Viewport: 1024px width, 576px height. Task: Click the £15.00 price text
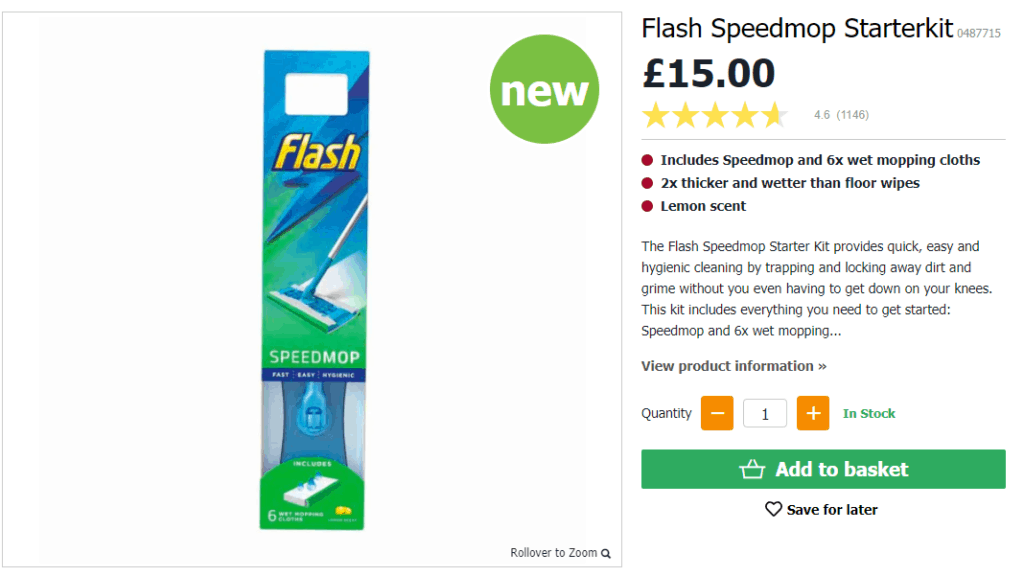709,72
